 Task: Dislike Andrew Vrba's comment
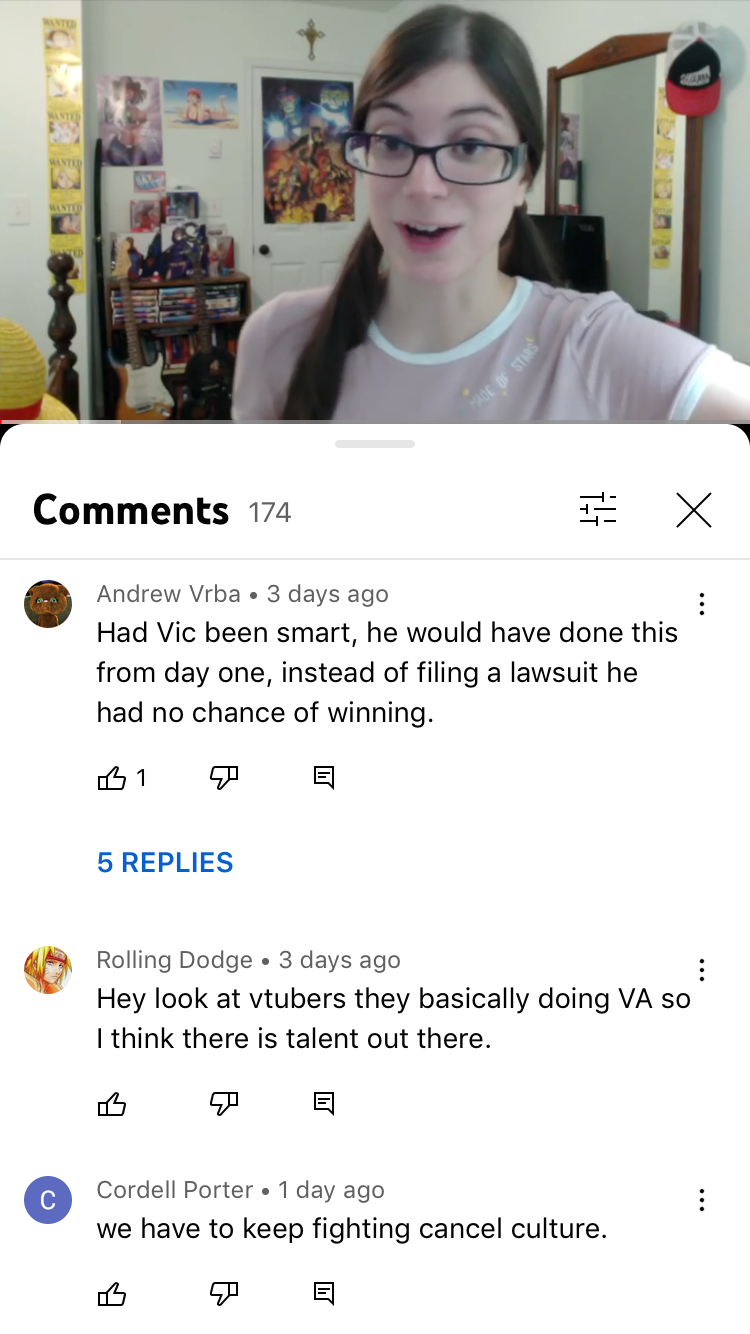coord(224,777)
